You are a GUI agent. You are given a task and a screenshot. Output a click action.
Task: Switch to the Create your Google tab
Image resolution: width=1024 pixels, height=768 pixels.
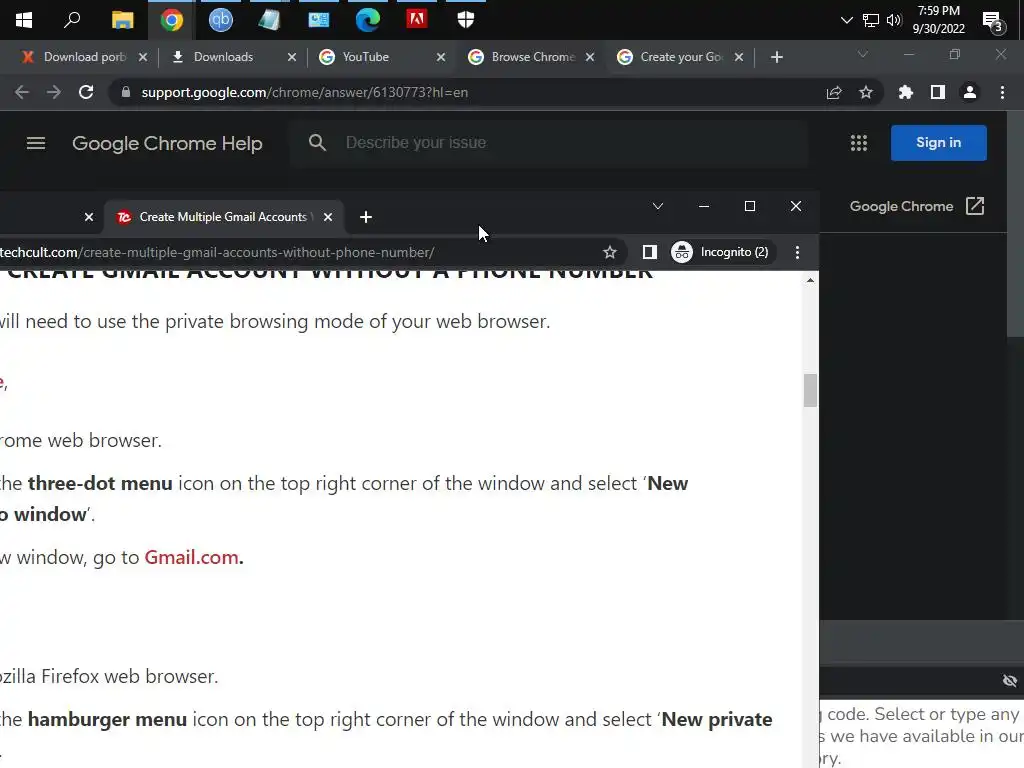point(682,57)
